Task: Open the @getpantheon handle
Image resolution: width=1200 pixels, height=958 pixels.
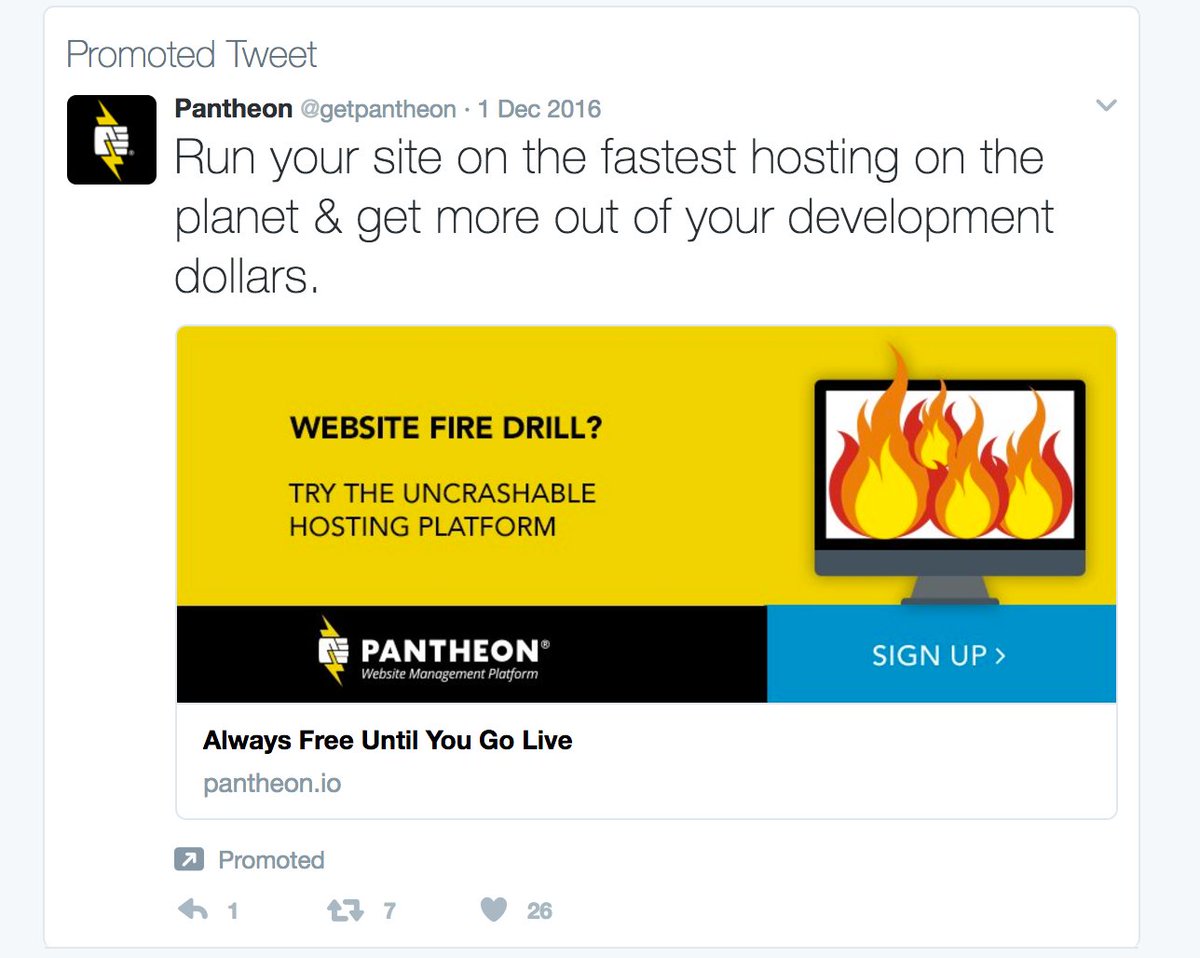Action: coord(378,109)
